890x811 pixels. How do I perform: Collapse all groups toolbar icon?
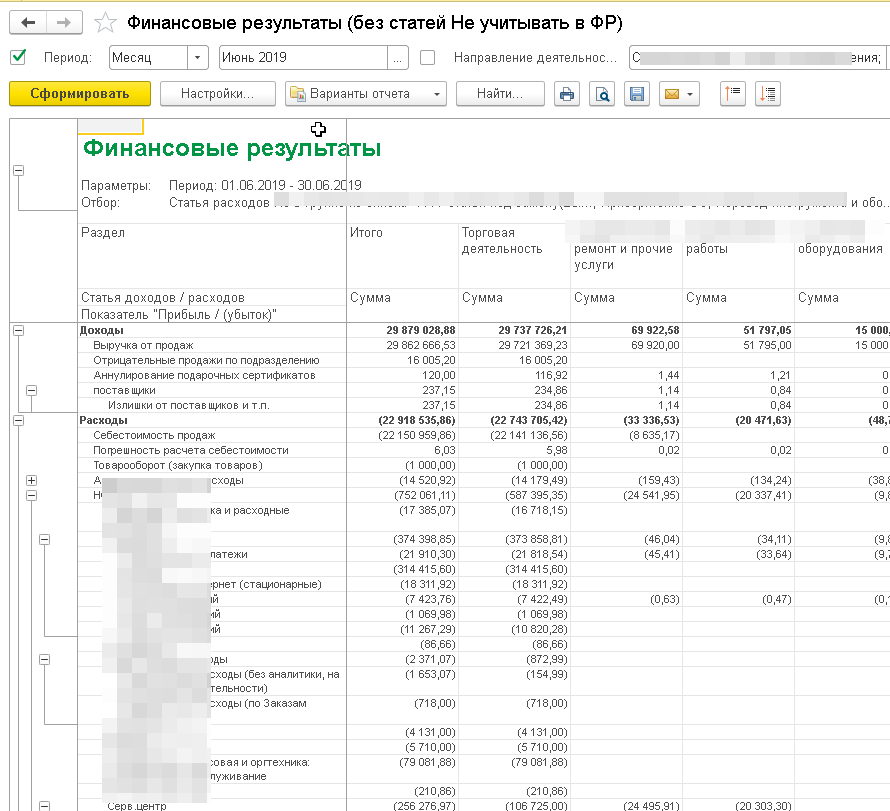[733, 94]
